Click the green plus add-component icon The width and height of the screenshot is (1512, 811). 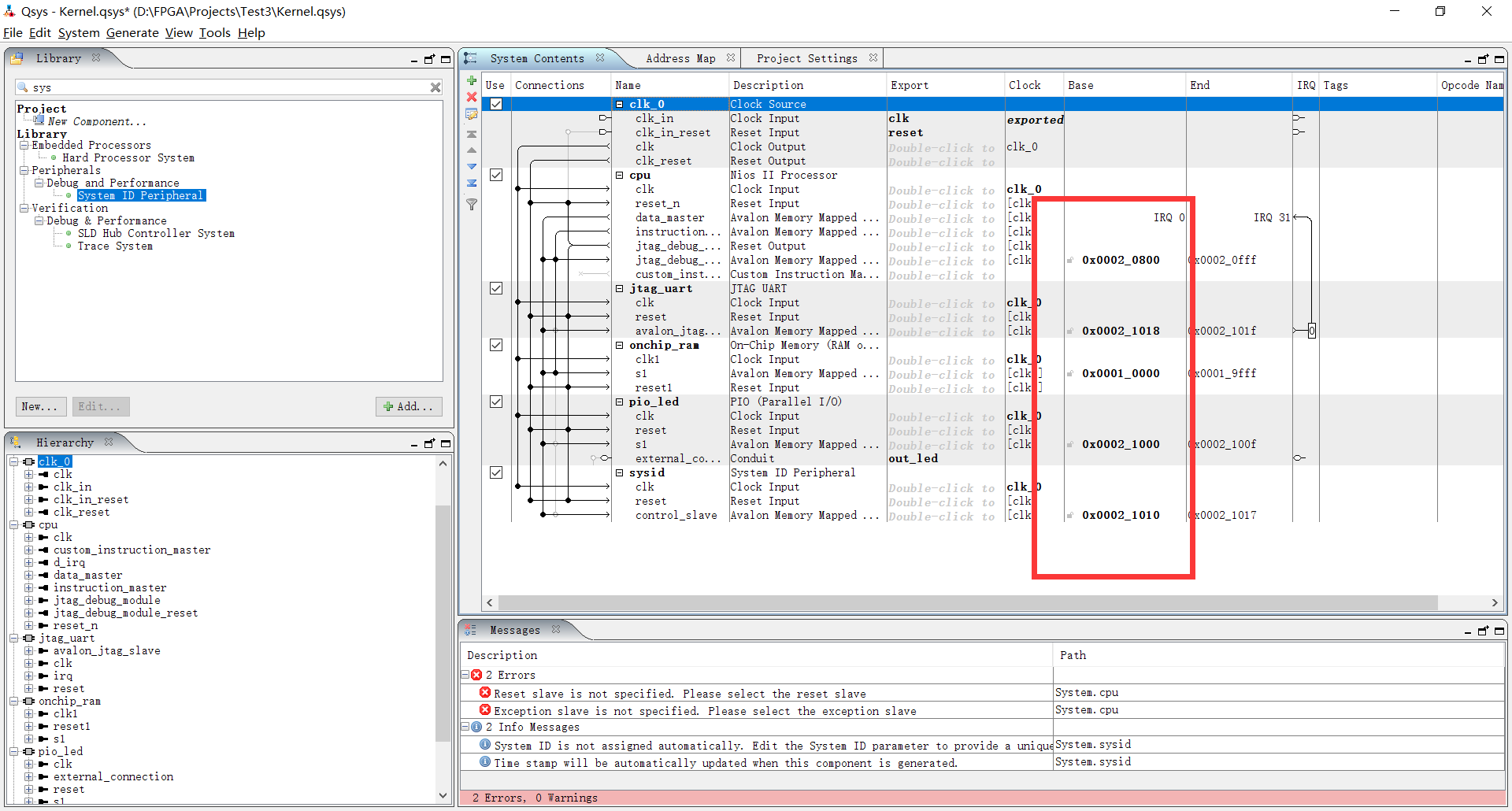click(472, 81)
